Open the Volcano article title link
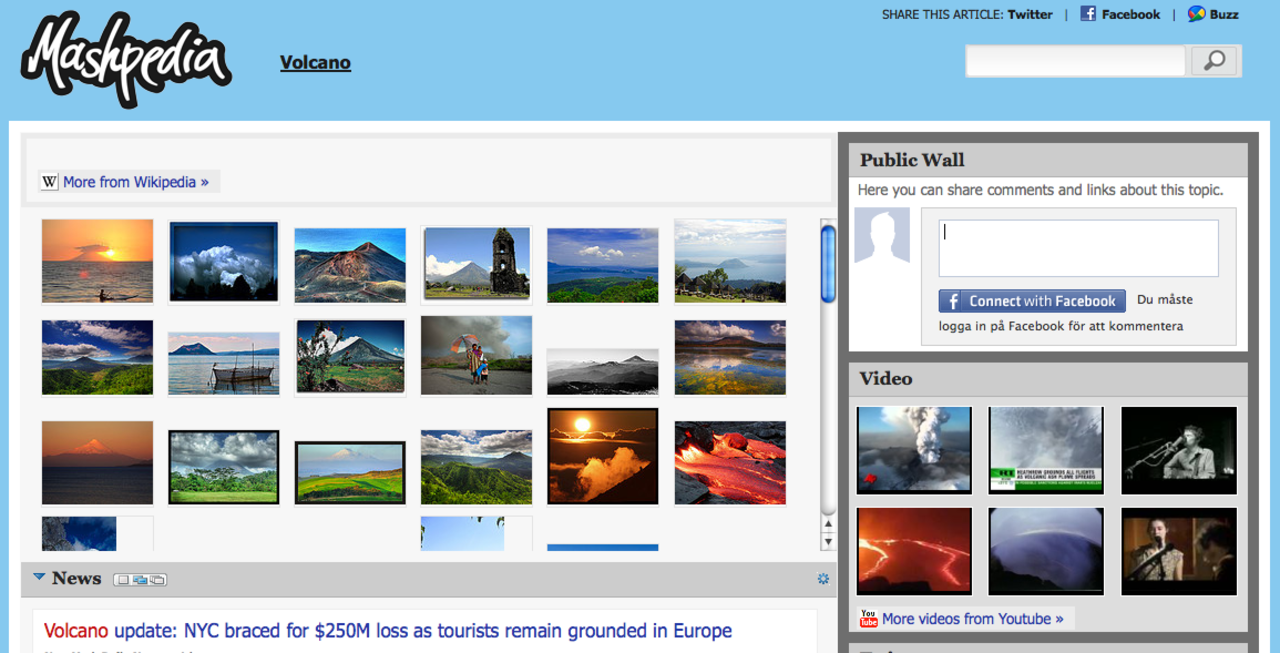This screenshot has height=653, width=1280. click(315, 63)
